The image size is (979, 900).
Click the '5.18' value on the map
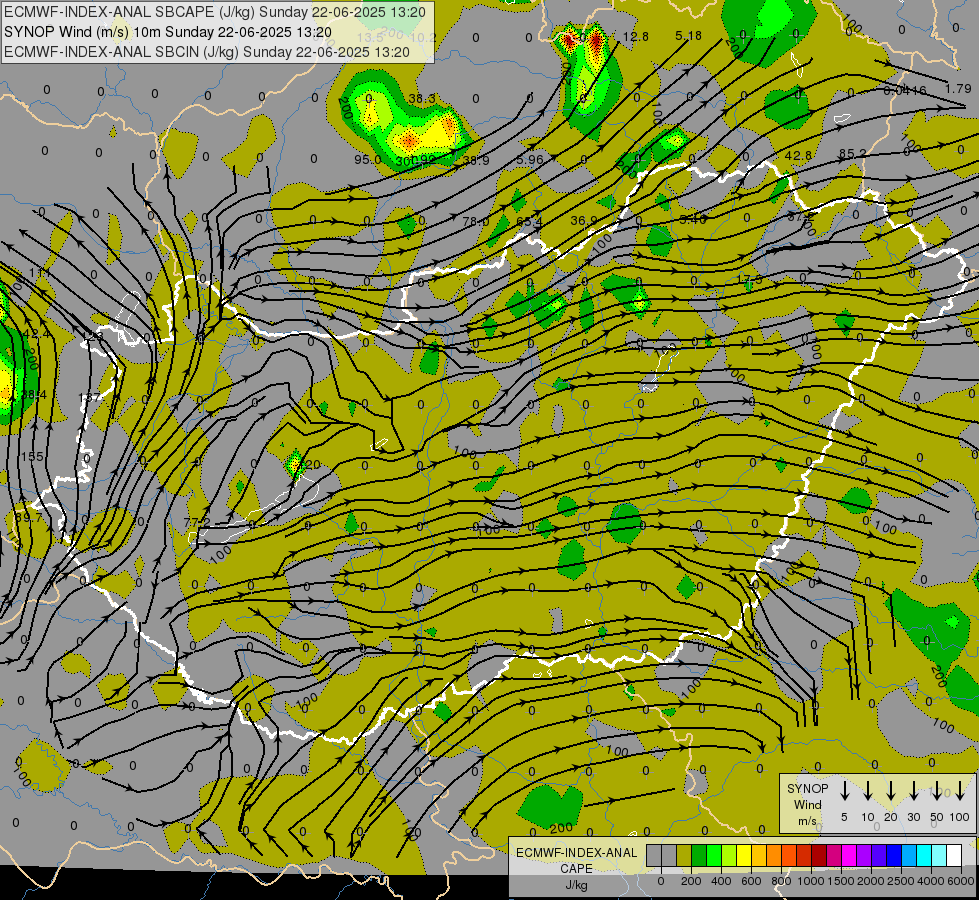689,36
